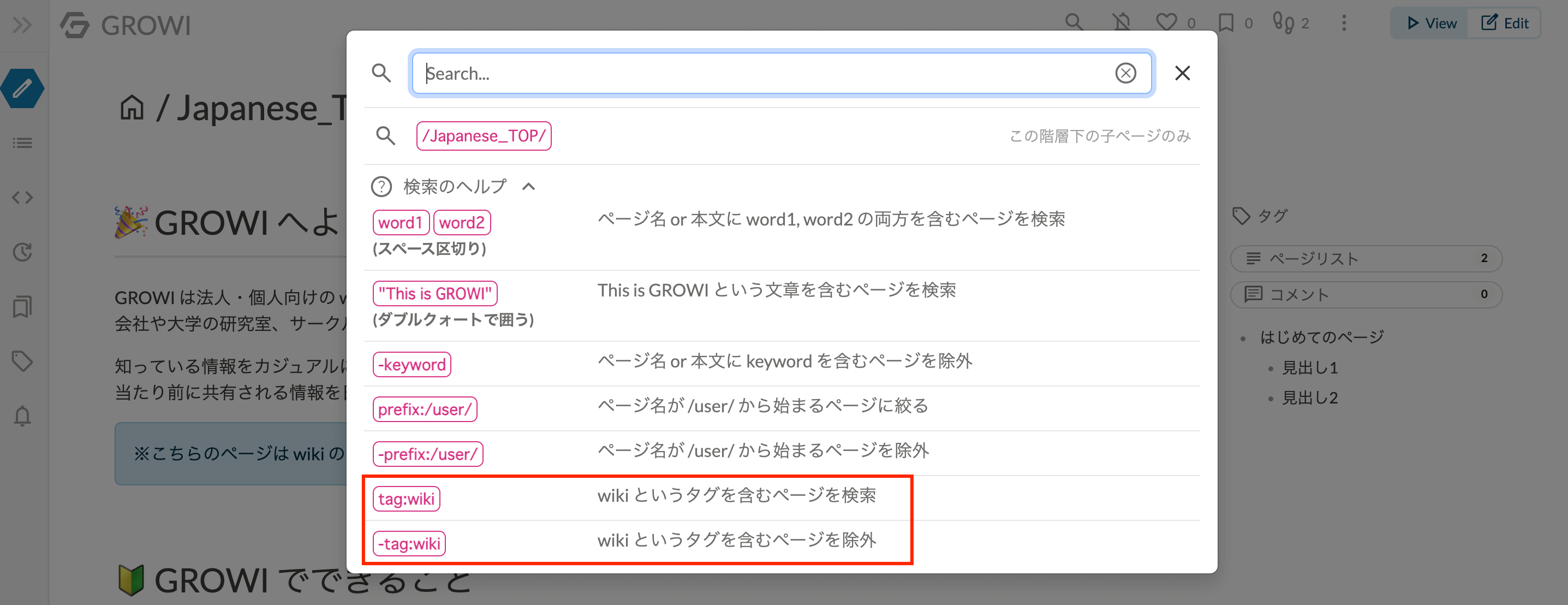Click the word2 search example

[x=462, y=222]
